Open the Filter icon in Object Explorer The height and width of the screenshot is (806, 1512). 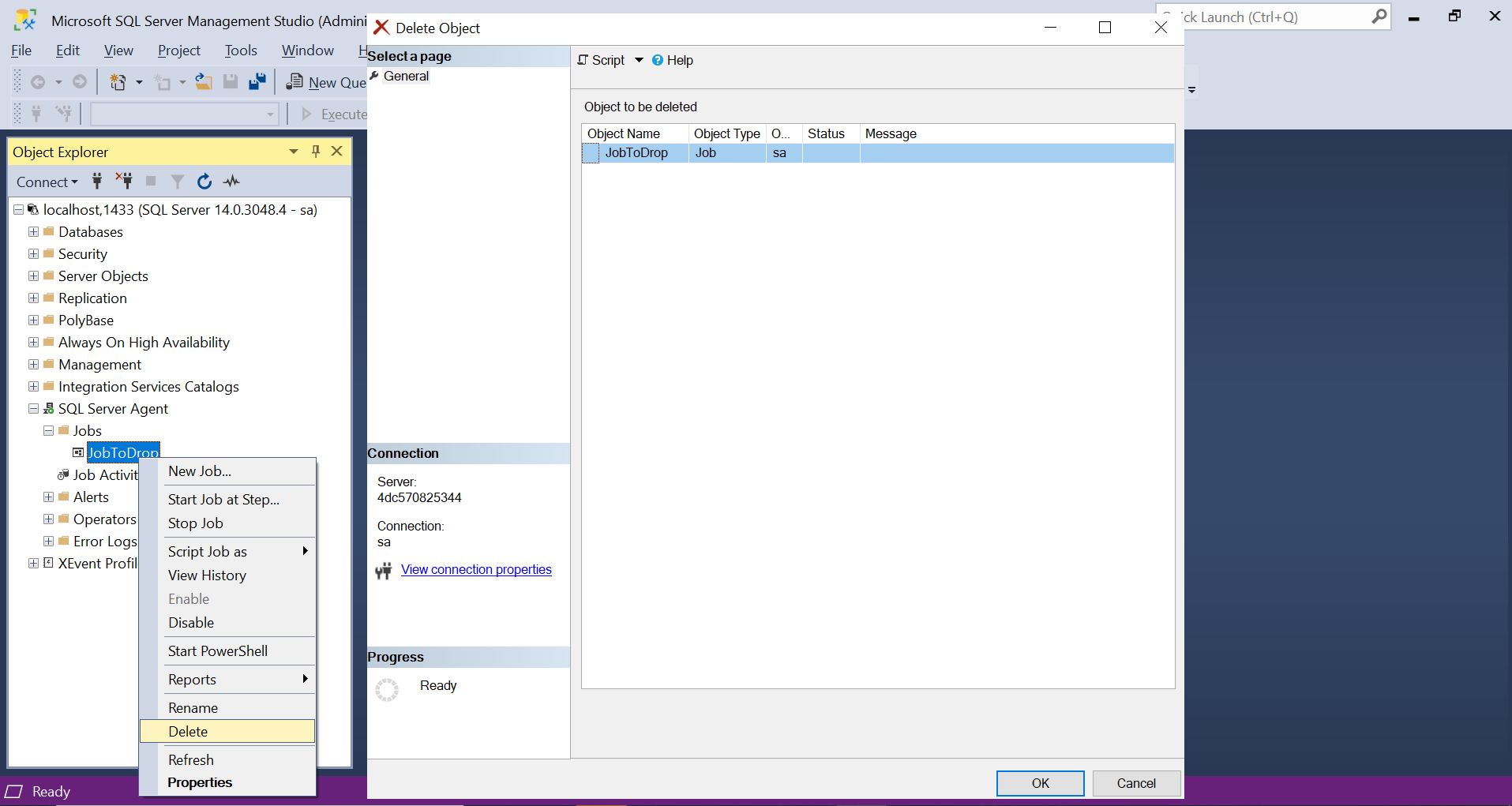[x=177, y=182]
